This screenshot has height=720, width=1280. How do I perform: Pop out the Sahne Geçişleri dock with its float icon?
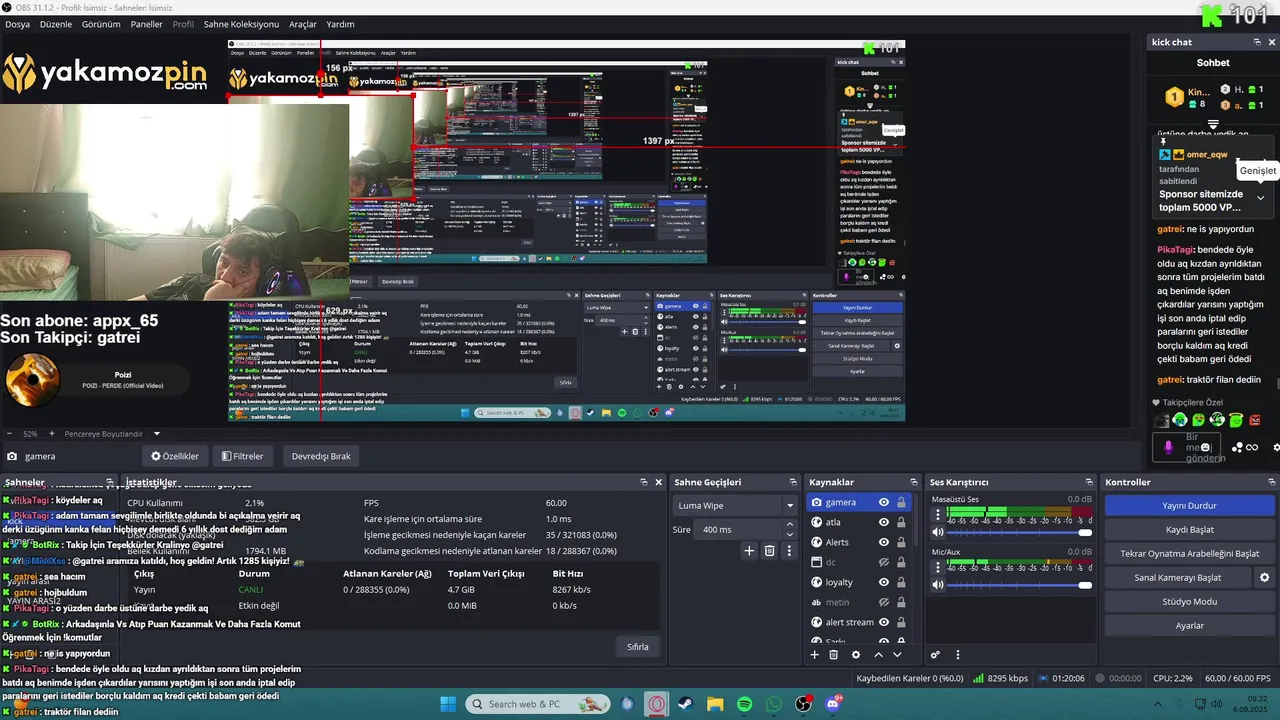pos(793,482)
